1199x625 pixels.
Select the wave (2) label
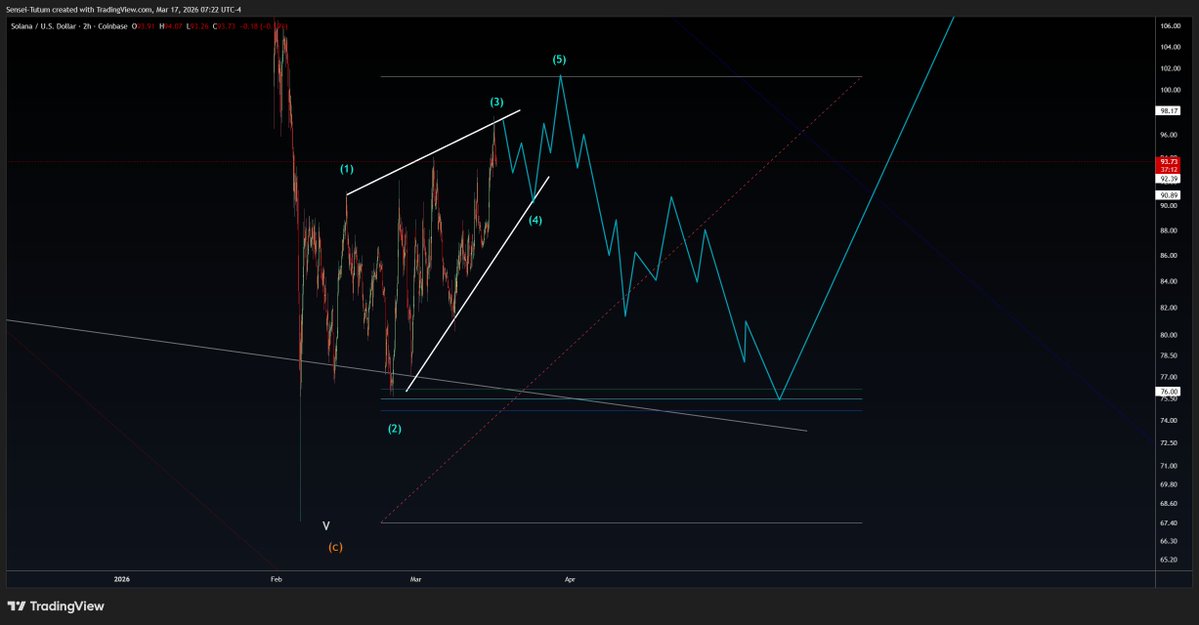tap(395, 429)
